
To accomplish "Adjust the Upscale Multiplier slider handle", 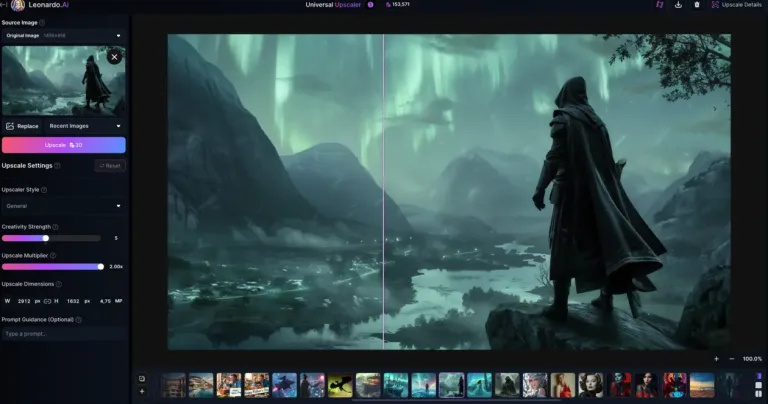I will click(100, 267).
